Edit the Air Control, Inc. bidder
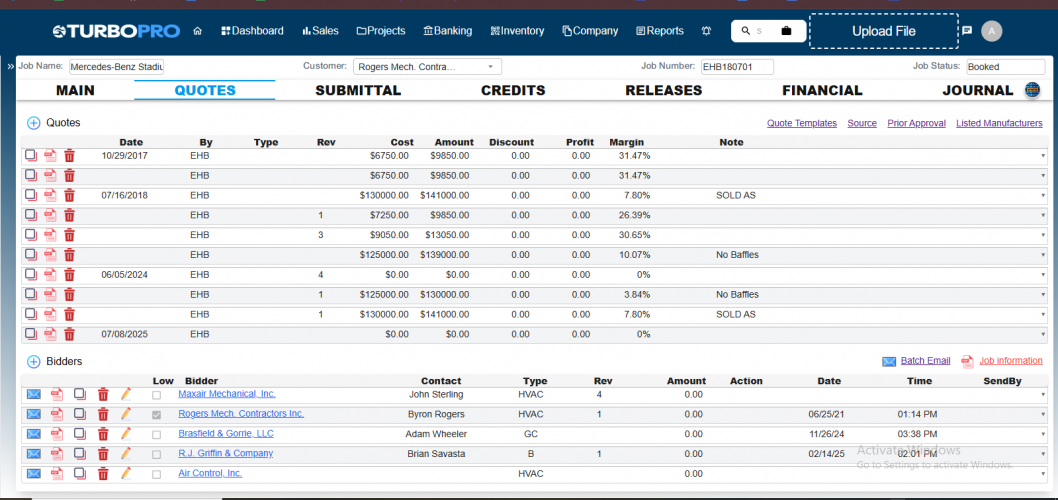 (126, 473)
